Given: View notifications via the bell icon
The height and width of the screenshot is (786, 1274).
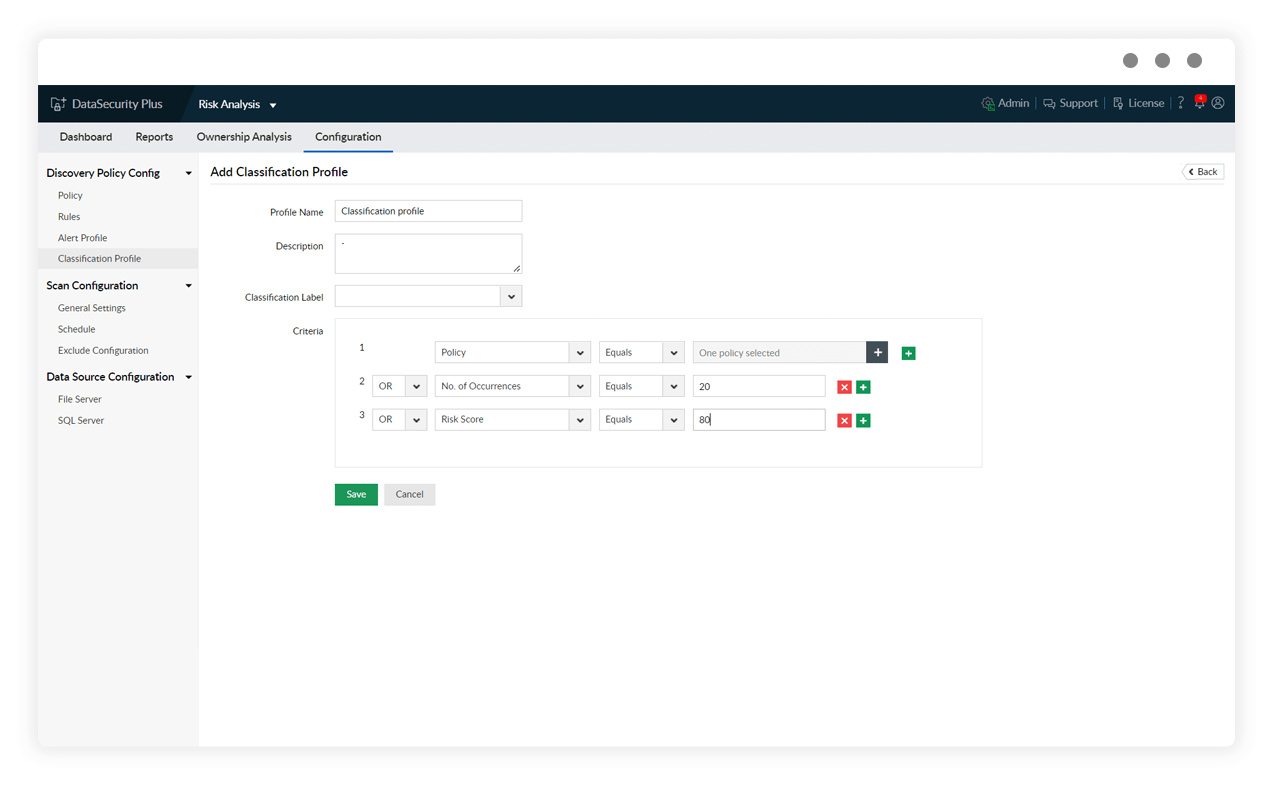Looking at the screenshot, I should pyautogui.click(x=1199, y=103).
